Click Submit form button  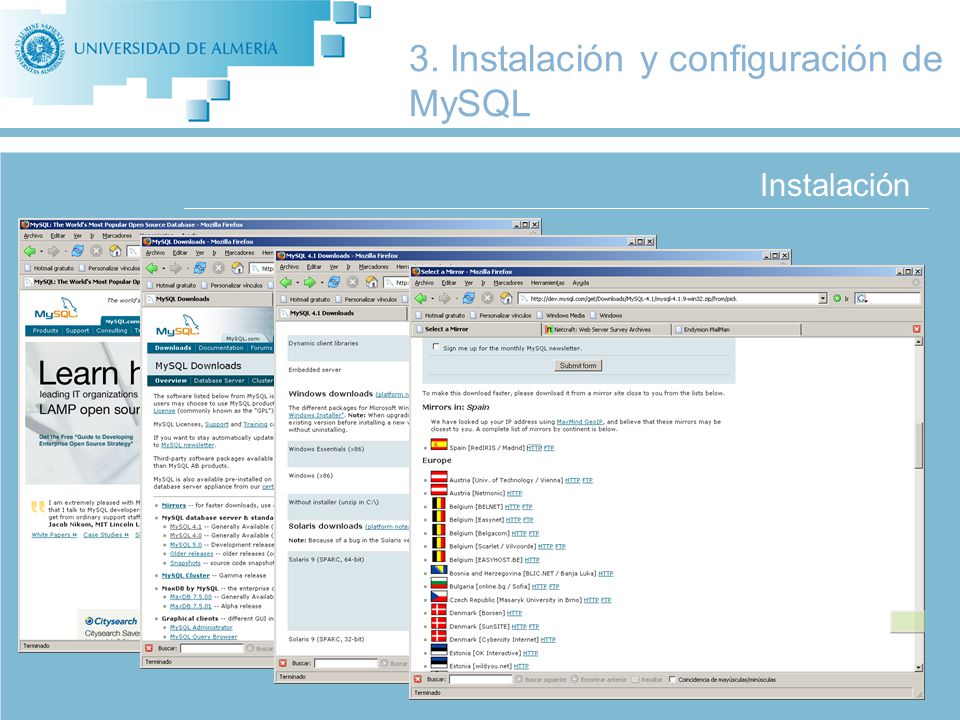(578, 366)
